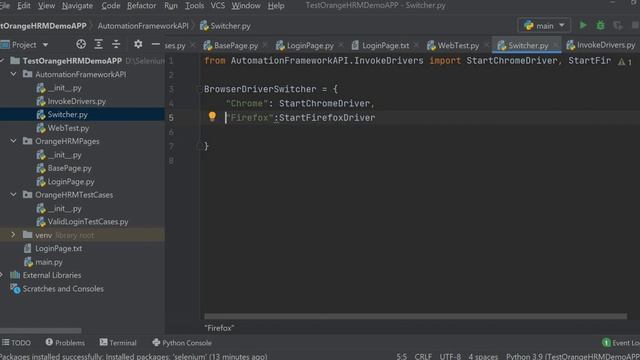This screenshot has height=360, width=640.
Task: Open the Help menu
Action: coord(276,5)
